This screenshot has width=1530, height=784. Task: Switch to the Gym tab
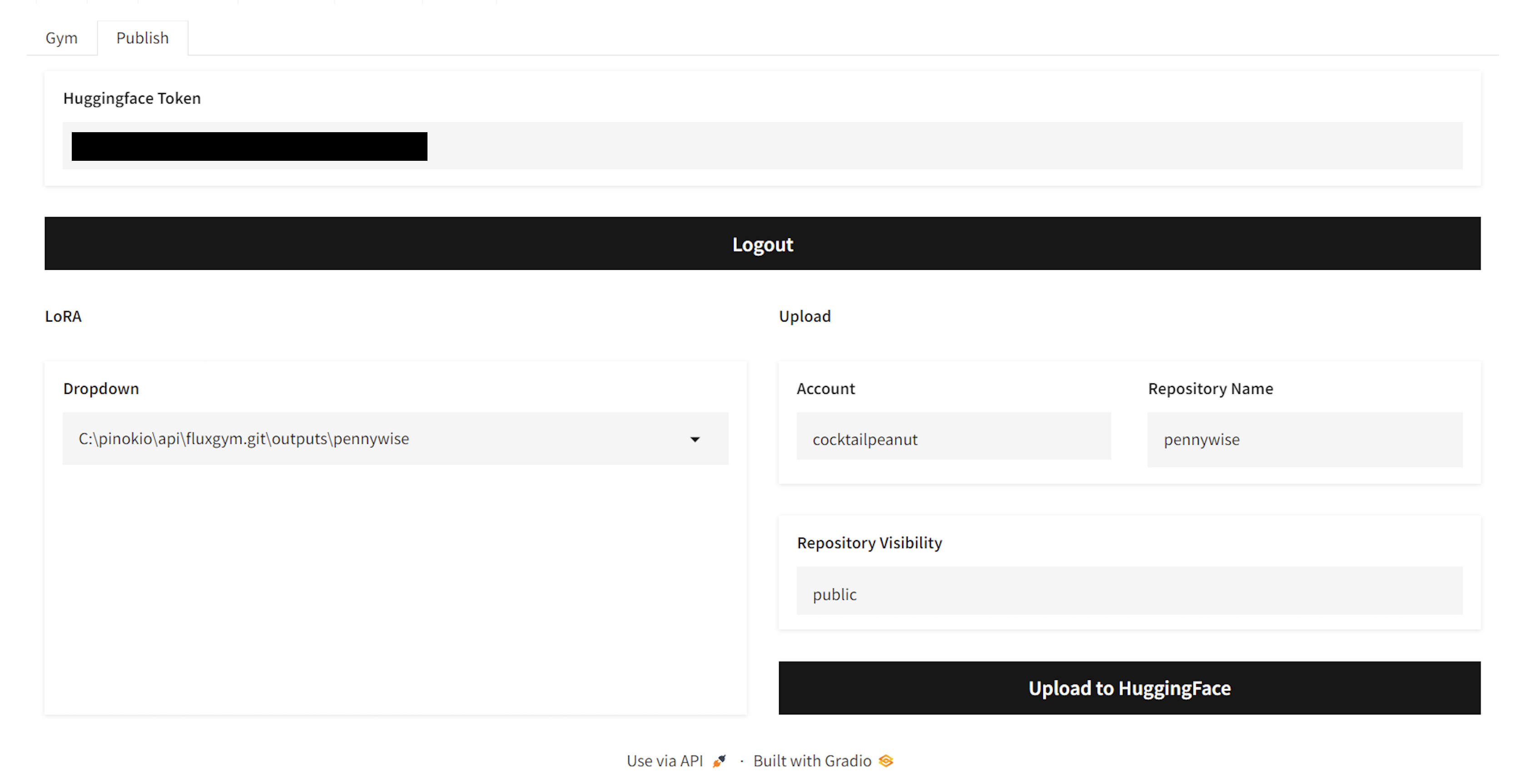tap(61, 38)
